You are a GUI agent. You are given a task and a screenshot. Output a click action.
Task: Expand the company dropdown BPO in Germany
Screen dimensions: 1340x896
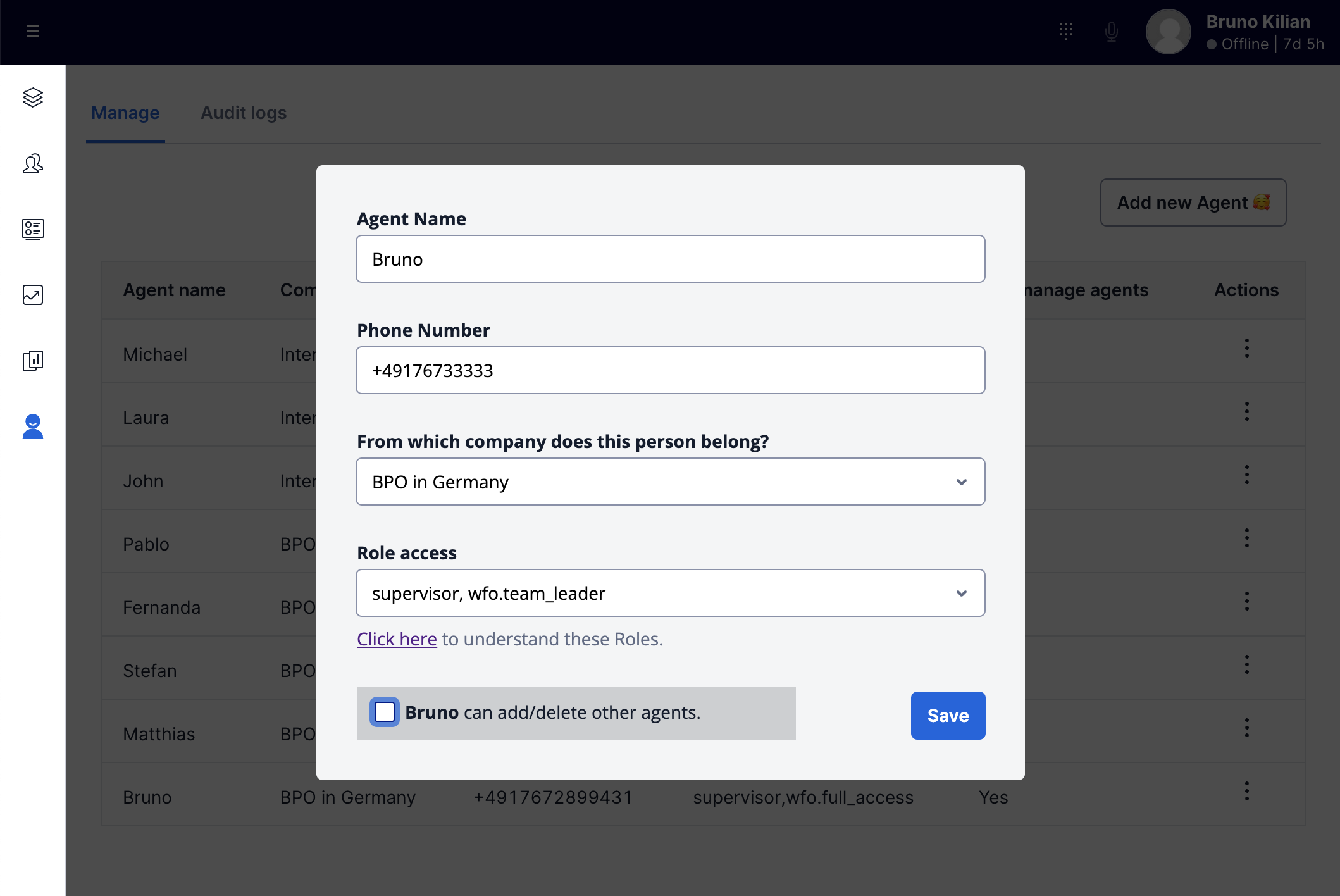[670, 482]
